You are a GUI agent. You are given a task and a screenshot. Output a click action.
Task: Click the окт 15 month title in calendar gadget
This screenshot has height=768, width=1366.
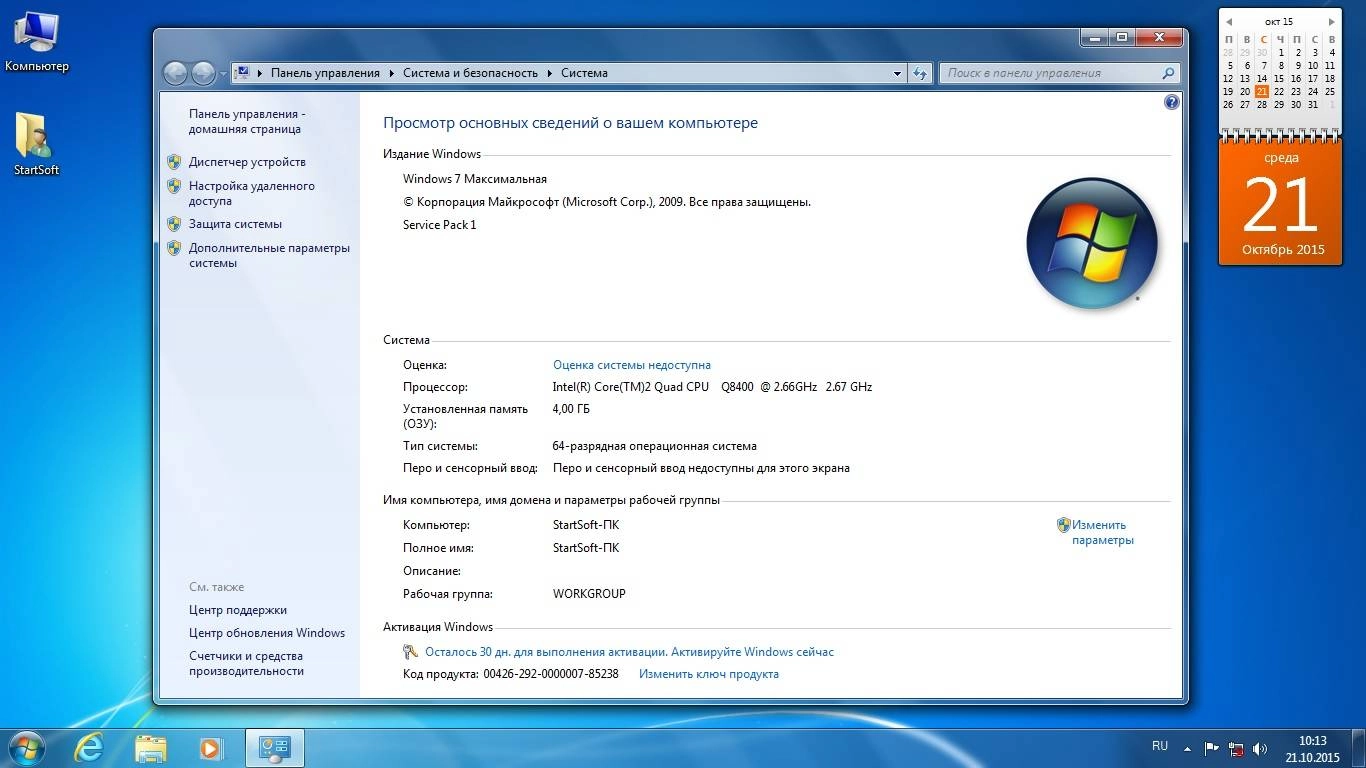pos(1279,22)
